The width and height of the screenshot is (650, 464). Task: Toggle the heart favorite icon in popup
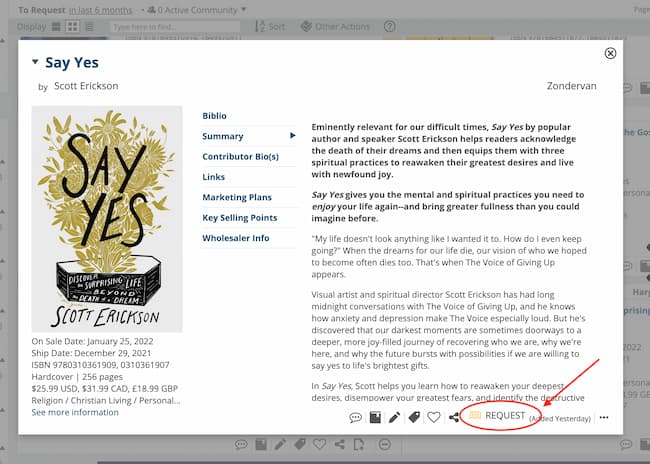[434, 417]
